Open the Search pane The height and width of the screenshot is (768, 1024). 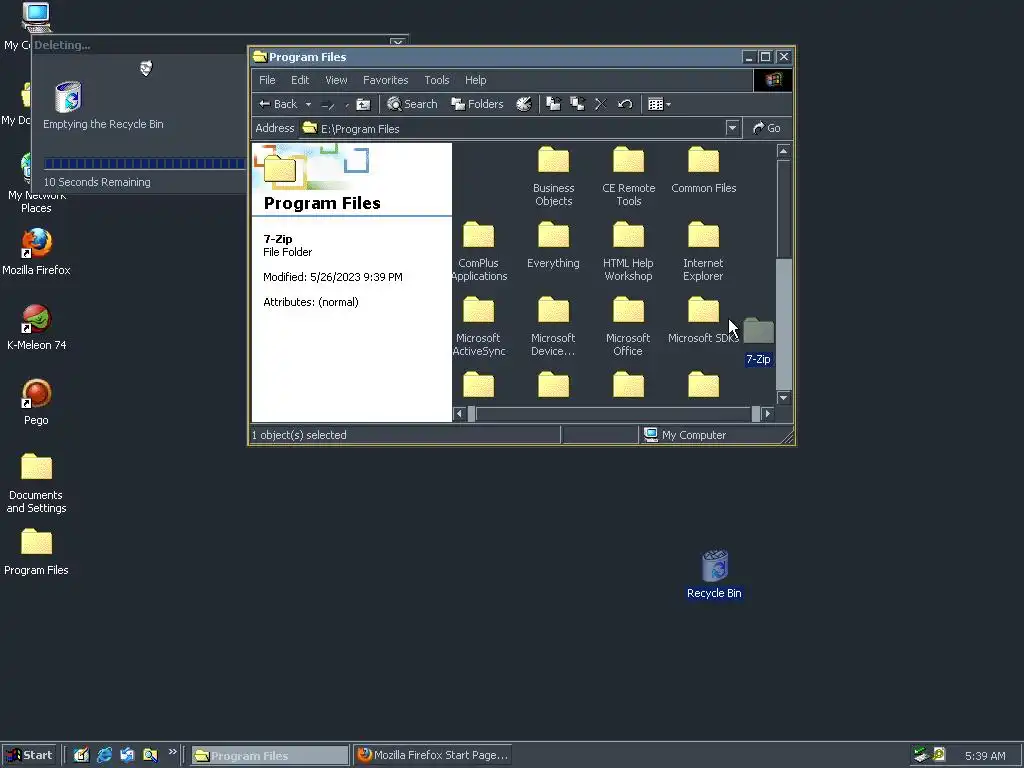click(412, 104)
